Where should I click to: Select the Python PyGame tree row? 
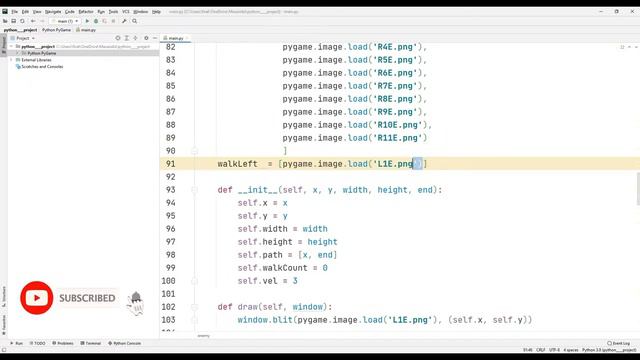tap(83, 53)
